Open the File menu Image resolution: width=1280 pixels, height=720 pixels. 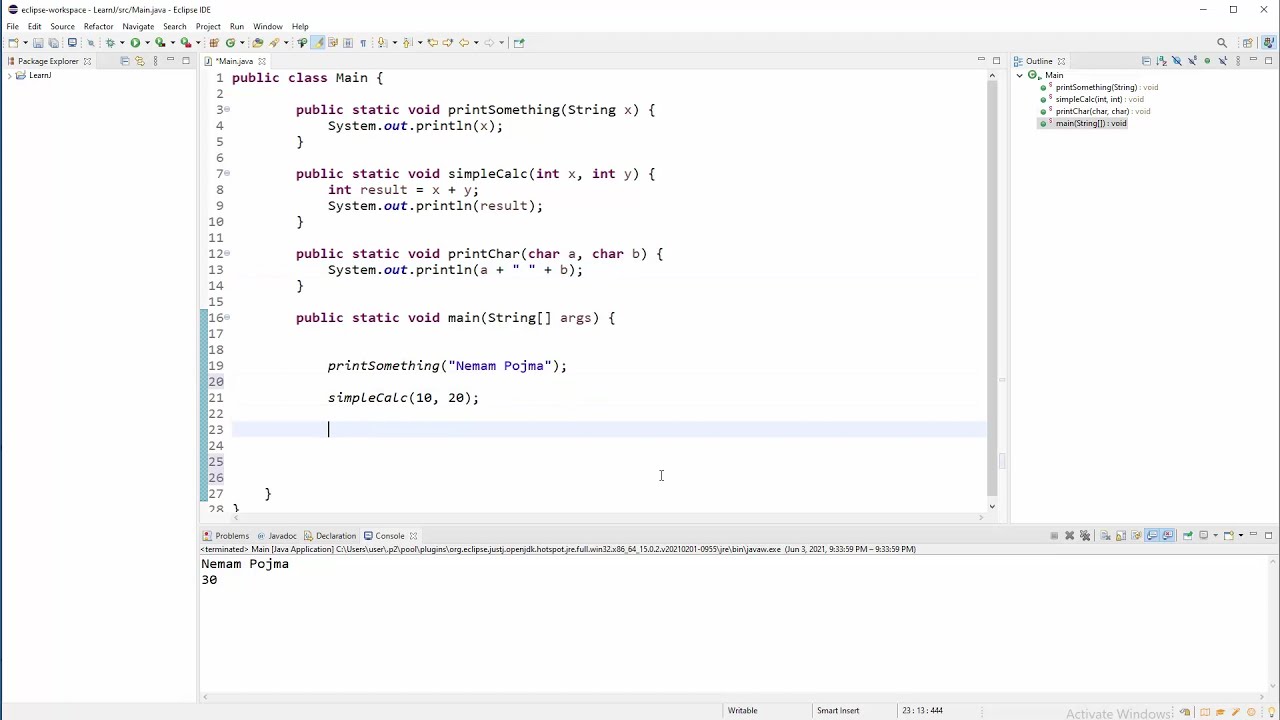tap(13, 26)
